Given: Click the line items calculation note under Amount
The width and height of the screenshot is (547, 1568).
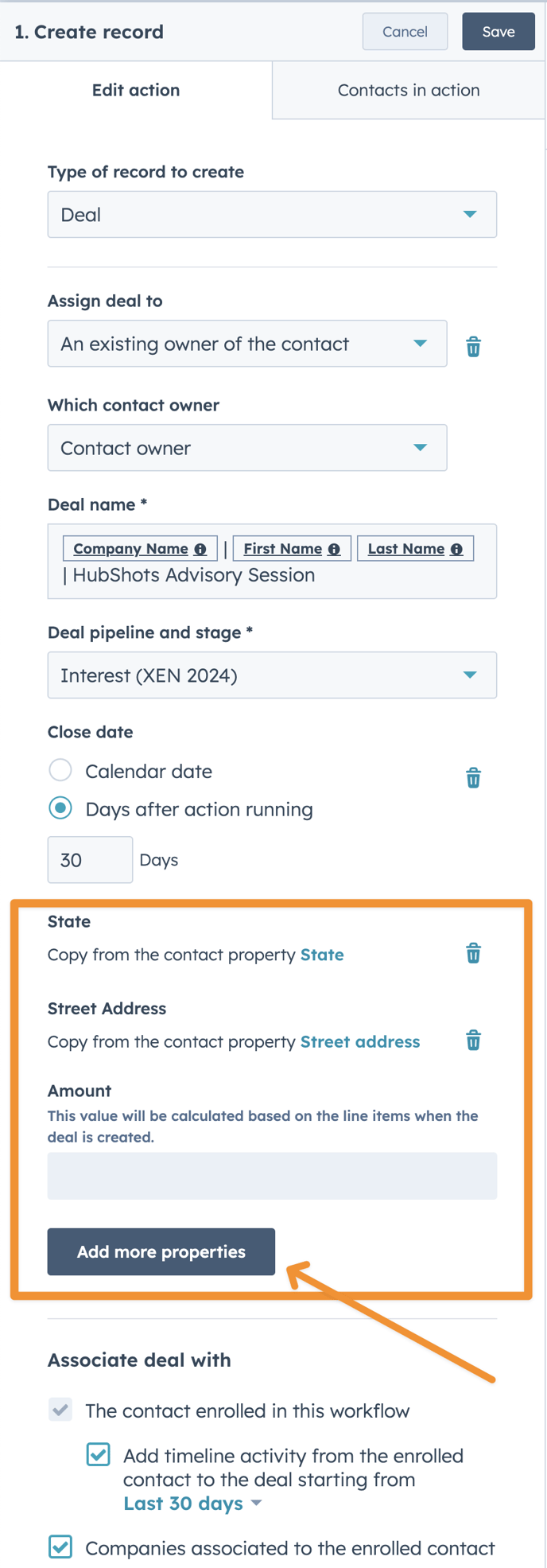Looking at the screenshot, I should (263, 1126).
